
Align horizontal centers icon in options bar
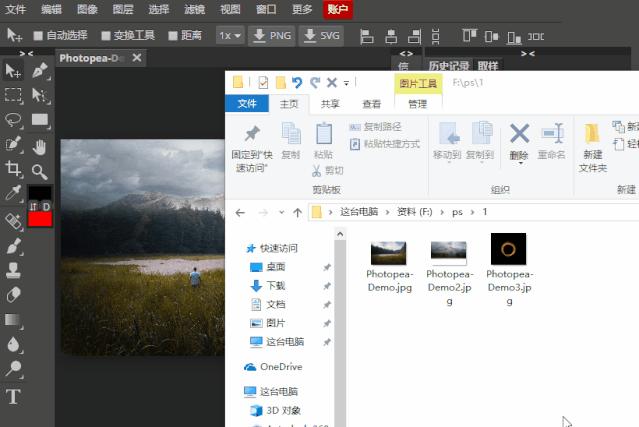[x=391, y=36]
